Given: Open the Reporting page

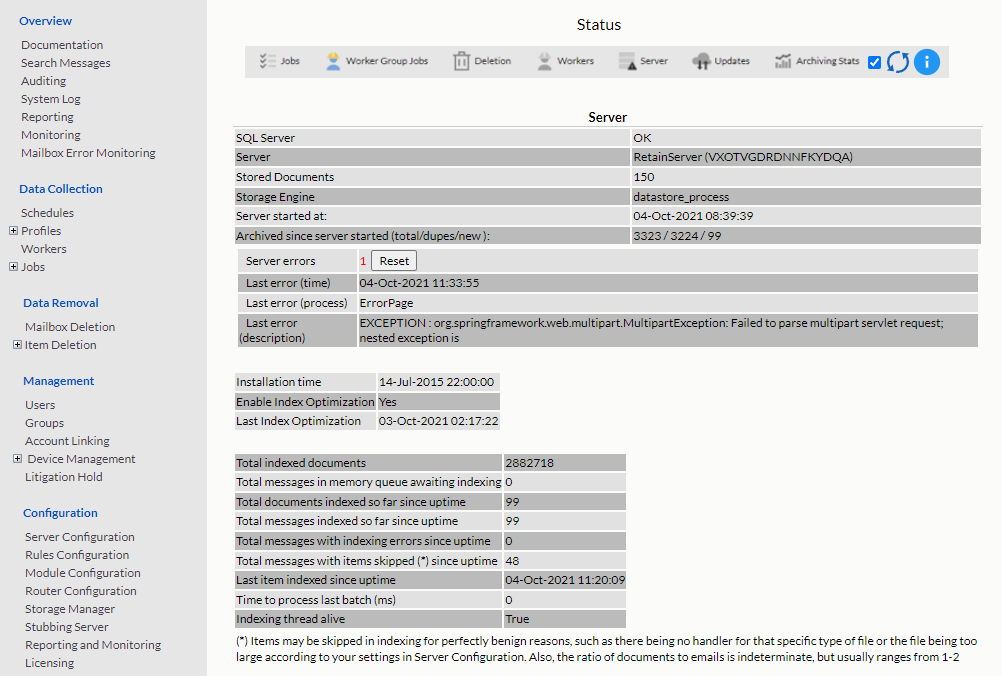Looking at the screenshot, I should point(47,117).
